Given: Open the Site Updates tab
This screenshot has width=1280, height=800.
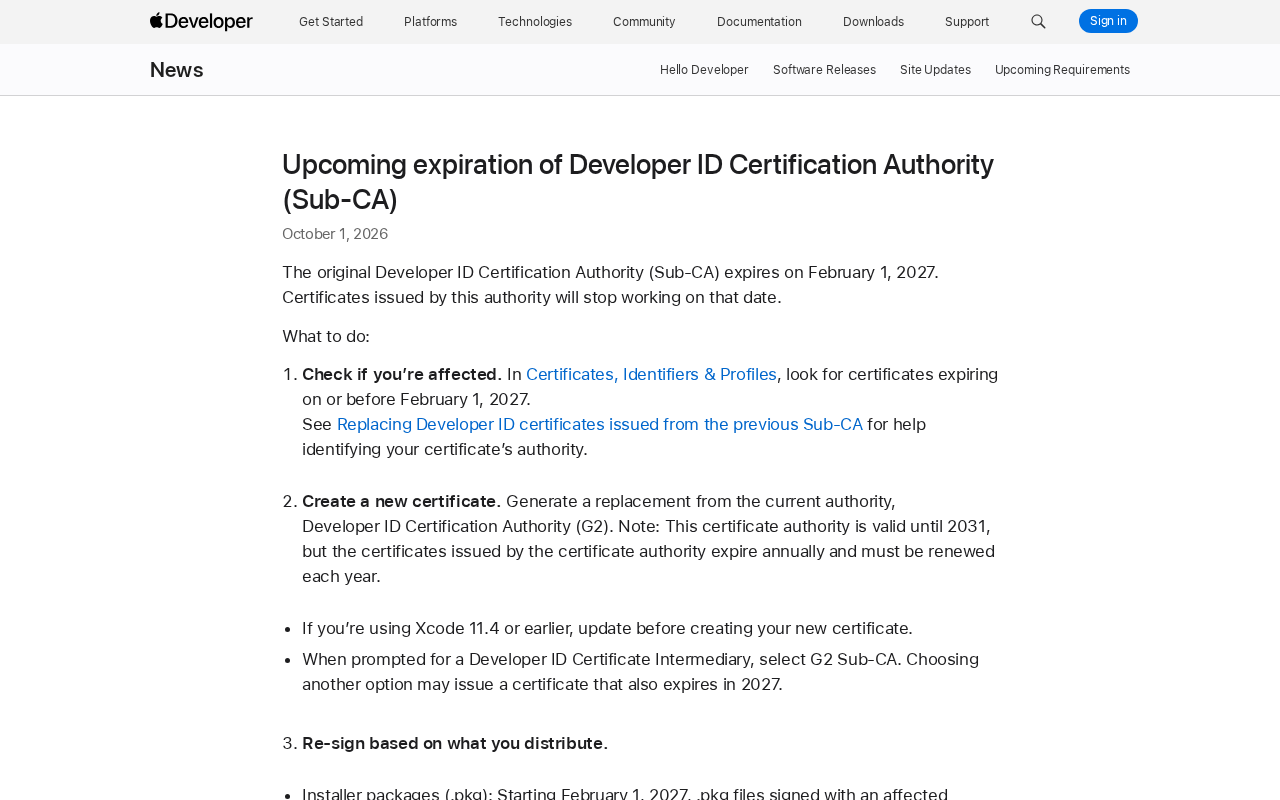Looking at the screenshot, I should pyautogui.click(x=935, y=70).
